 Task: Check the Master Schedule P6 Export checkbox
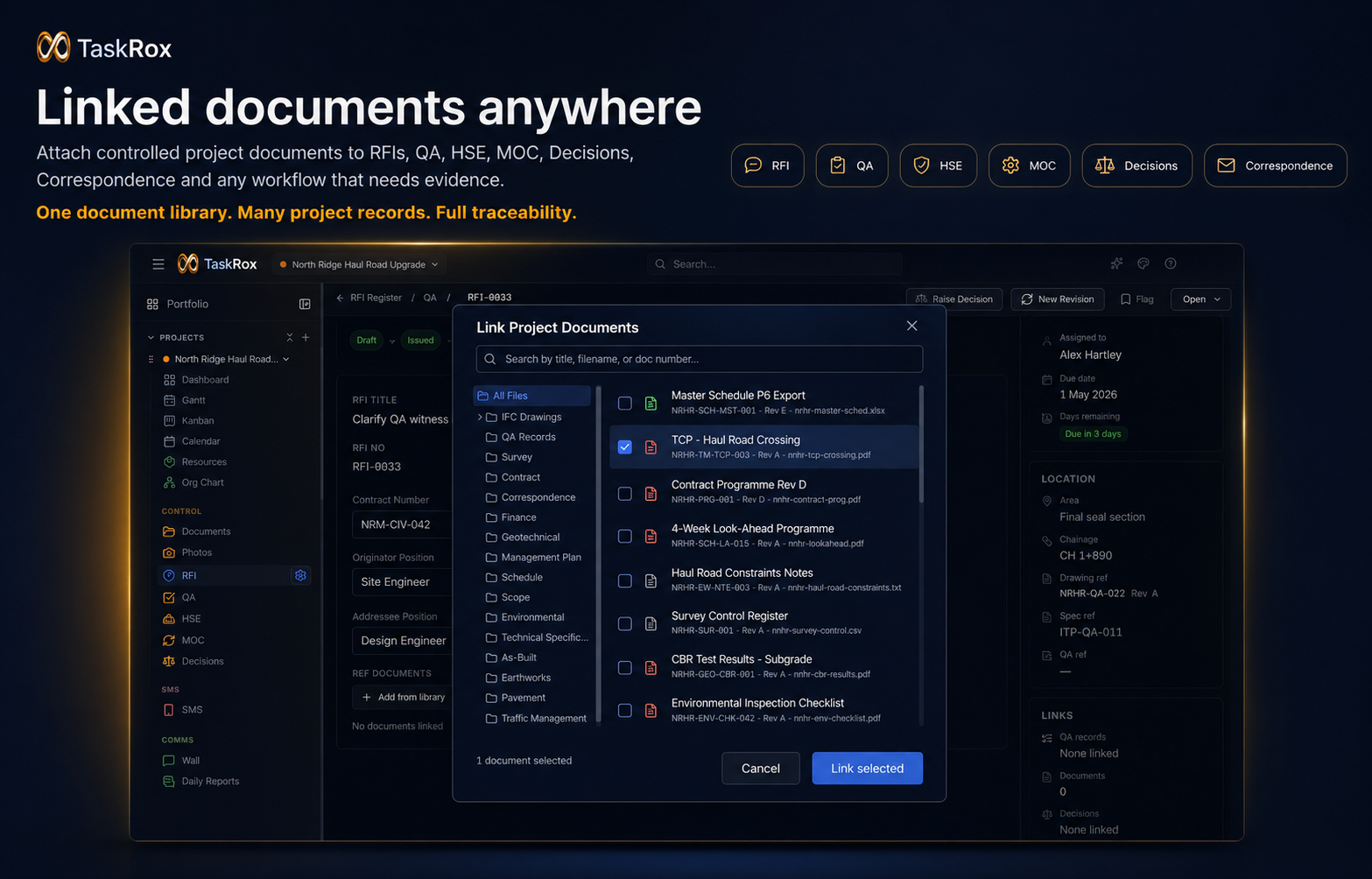click(624, 403)
